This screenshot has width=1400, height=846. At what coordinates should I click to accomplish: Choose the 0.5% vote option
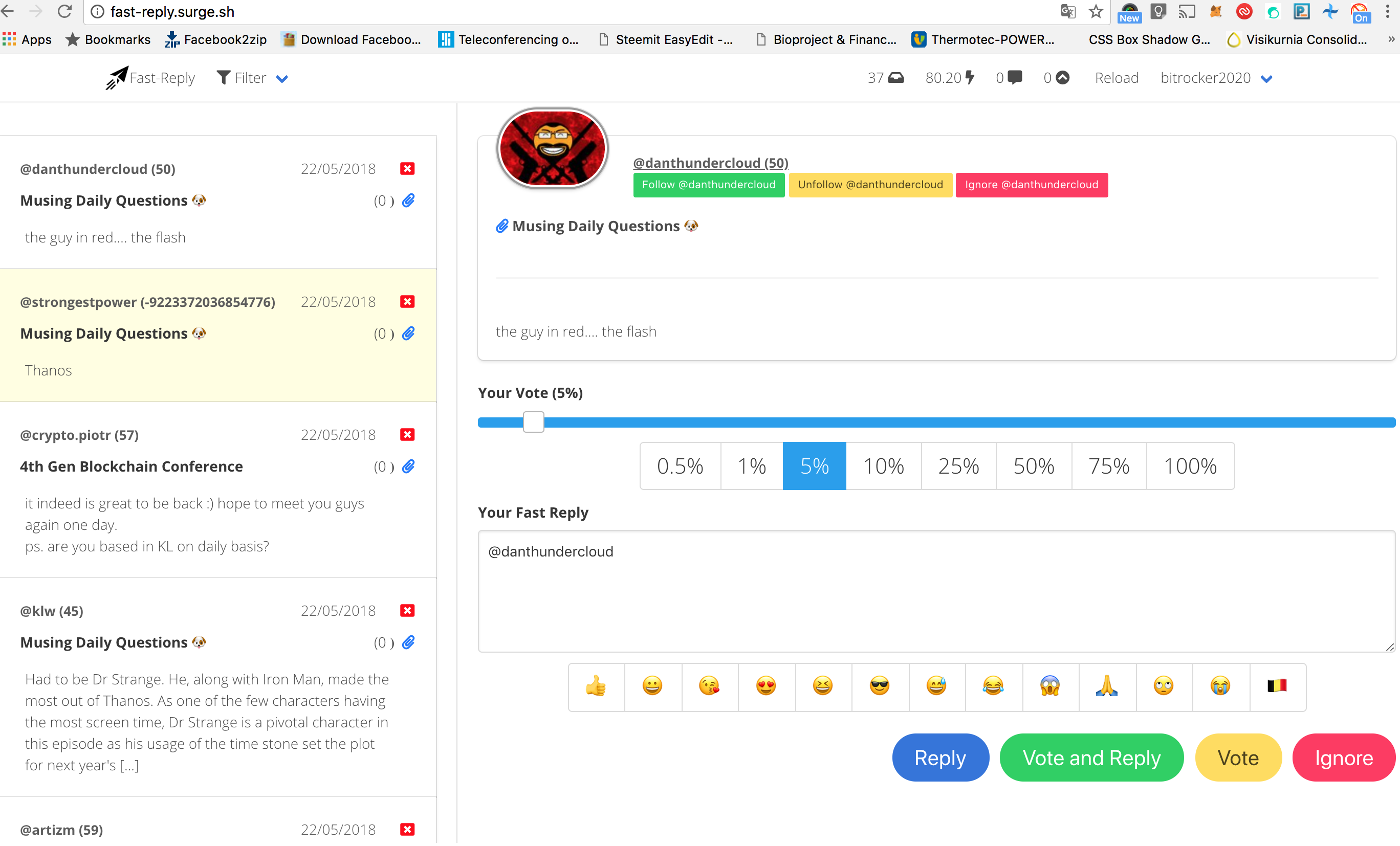point(680,466)
